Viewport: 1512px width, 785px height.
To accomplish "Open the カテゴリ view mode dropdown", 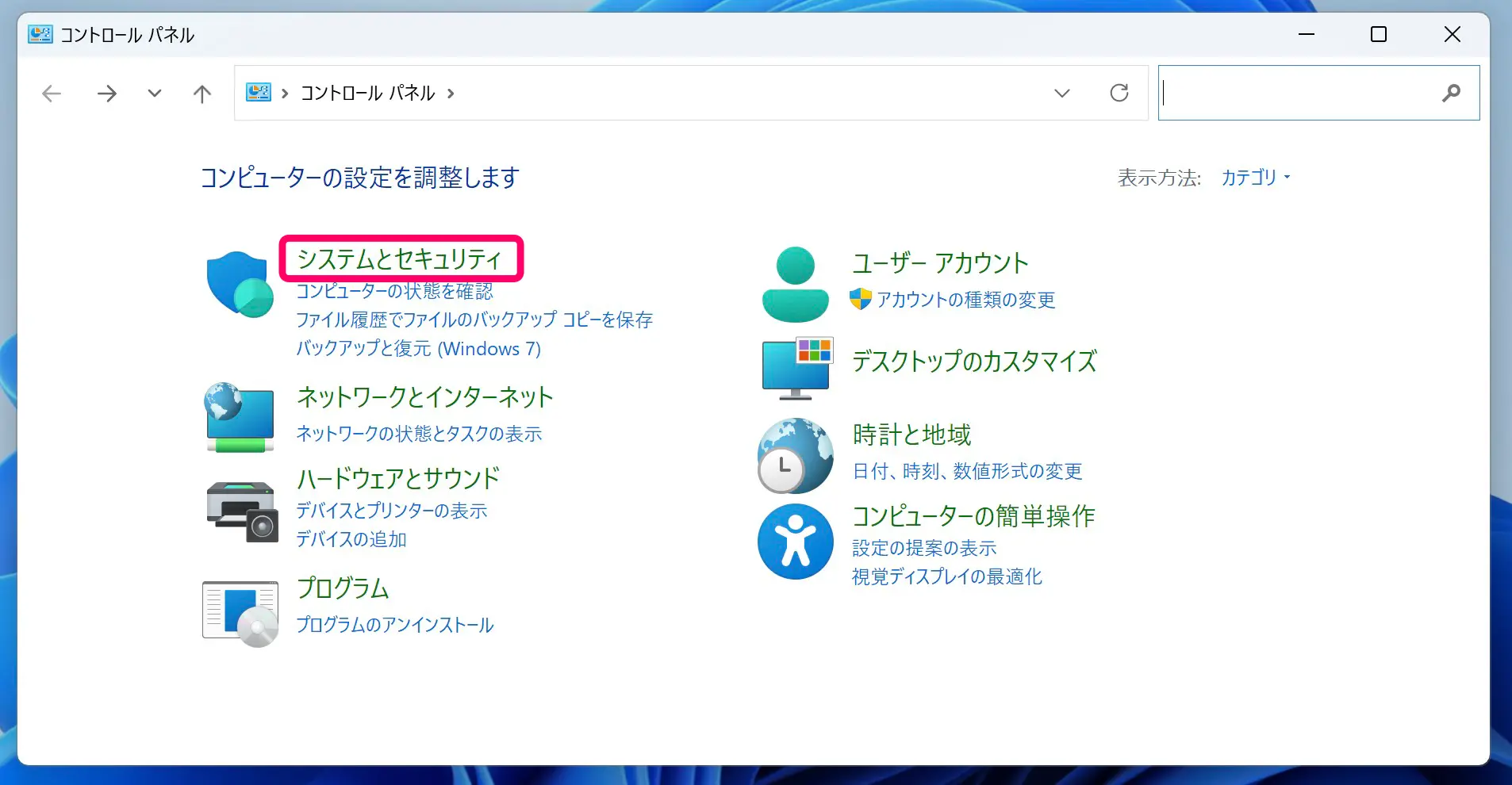I will point(1255,178).
